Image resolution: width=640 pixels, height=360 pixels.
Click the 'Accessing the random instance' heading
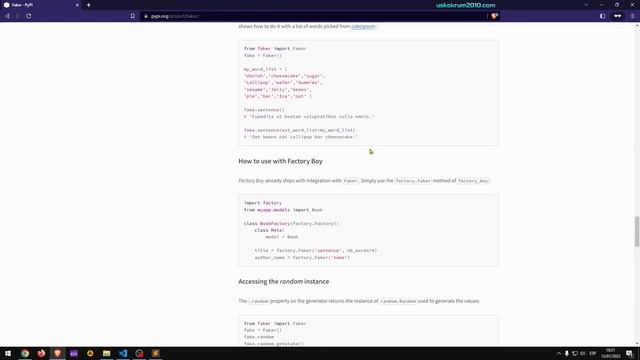[x=284, y=282]
